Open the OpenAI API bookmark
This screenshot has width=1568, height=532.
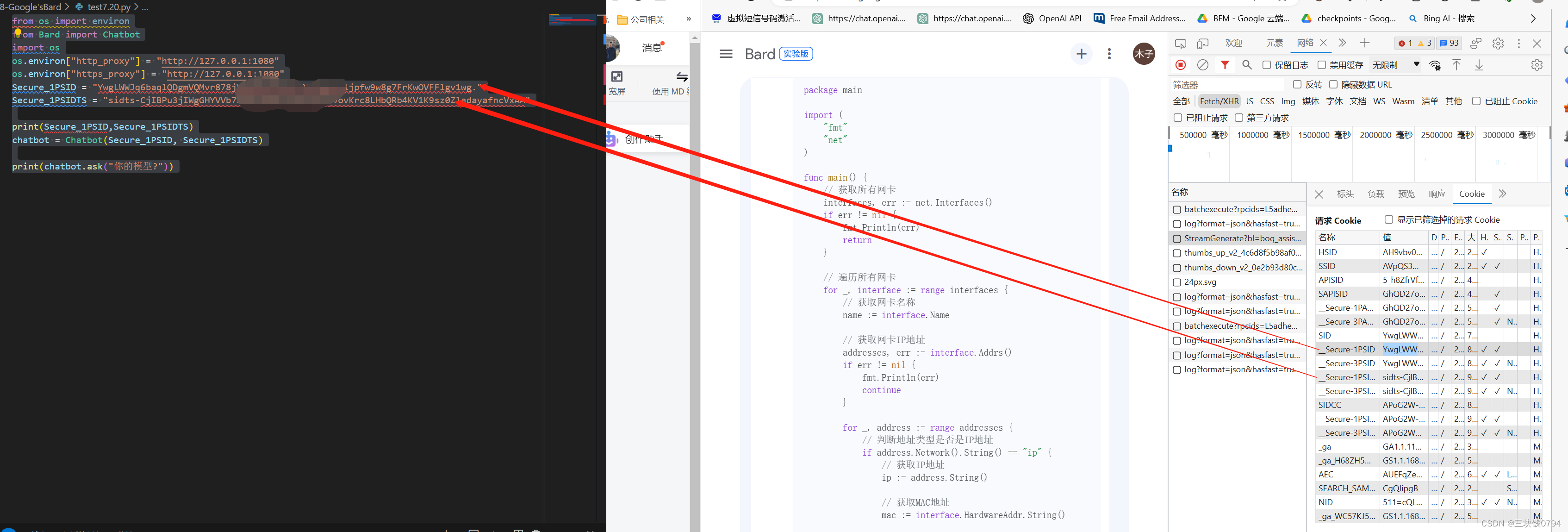coord(1052,19)
